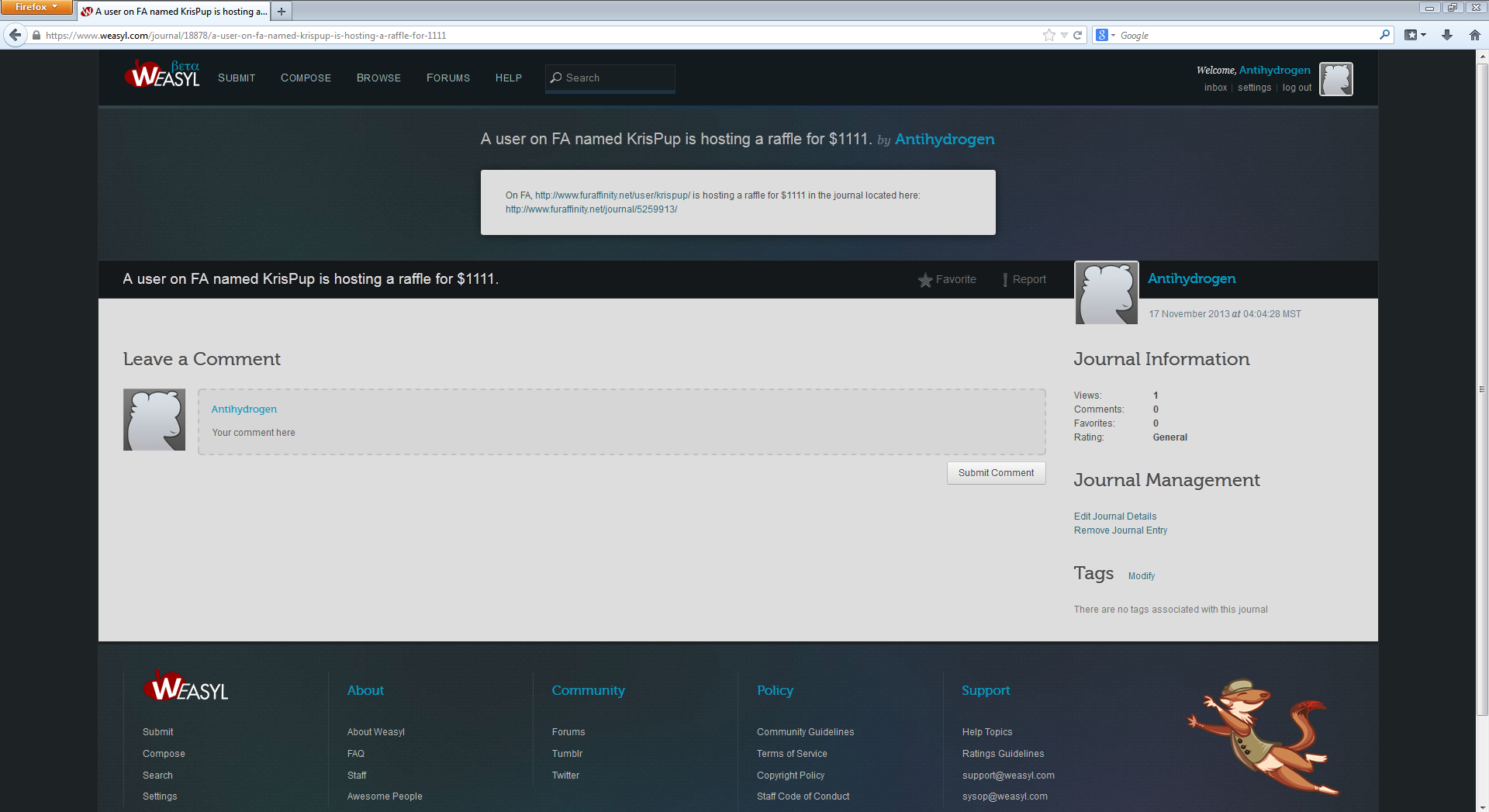Open the BROWSE menu item
The image size is (1489, 812).
[378, 78]
